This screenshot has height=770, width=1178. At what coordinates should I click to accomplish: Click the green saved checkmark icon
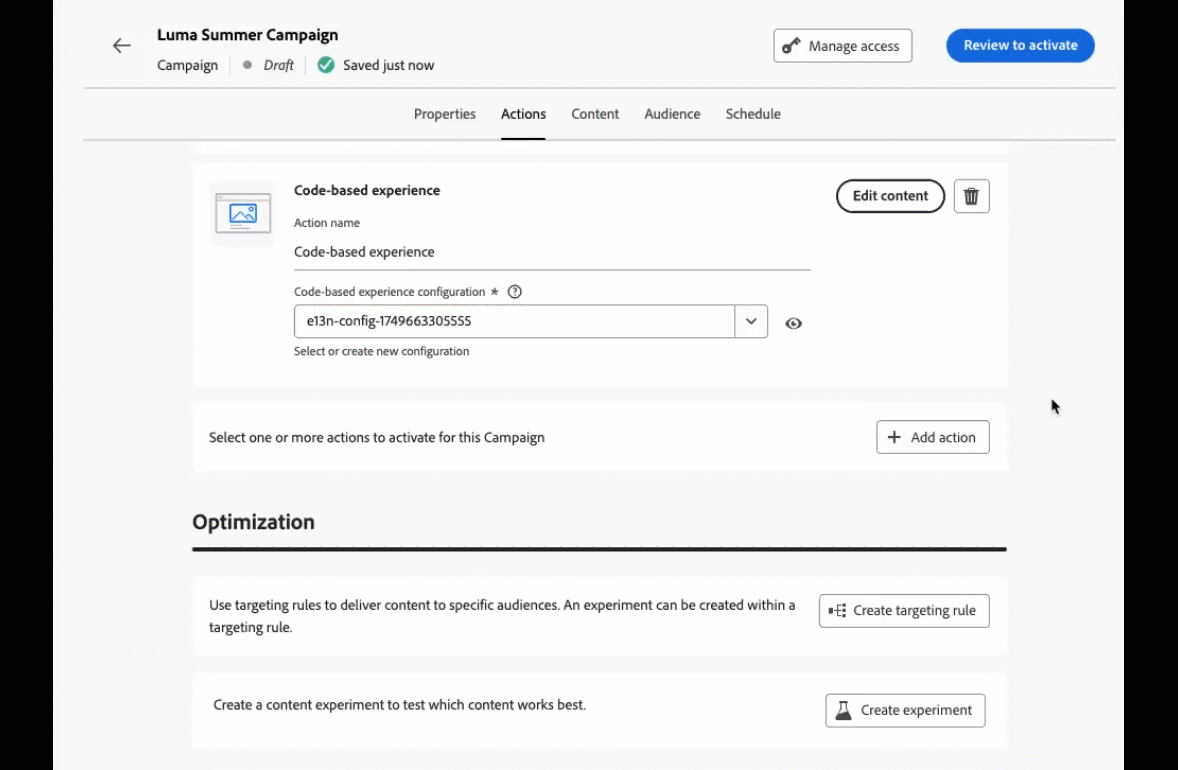click(x=326, y=65)
